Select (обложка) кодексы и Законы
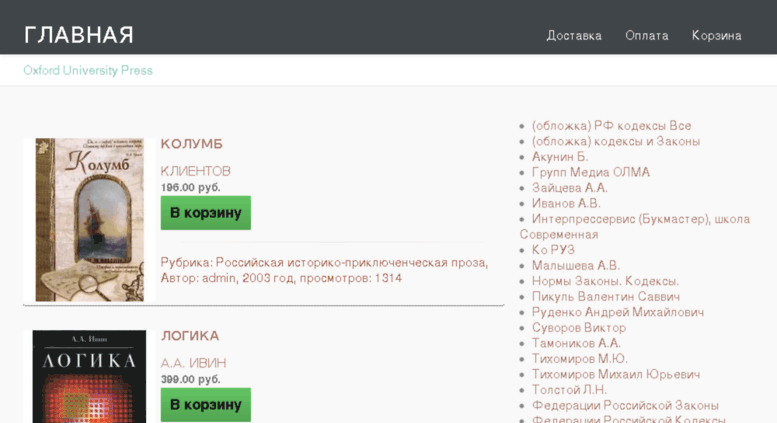This screenshot has width=777, height=423. [616, 141]
